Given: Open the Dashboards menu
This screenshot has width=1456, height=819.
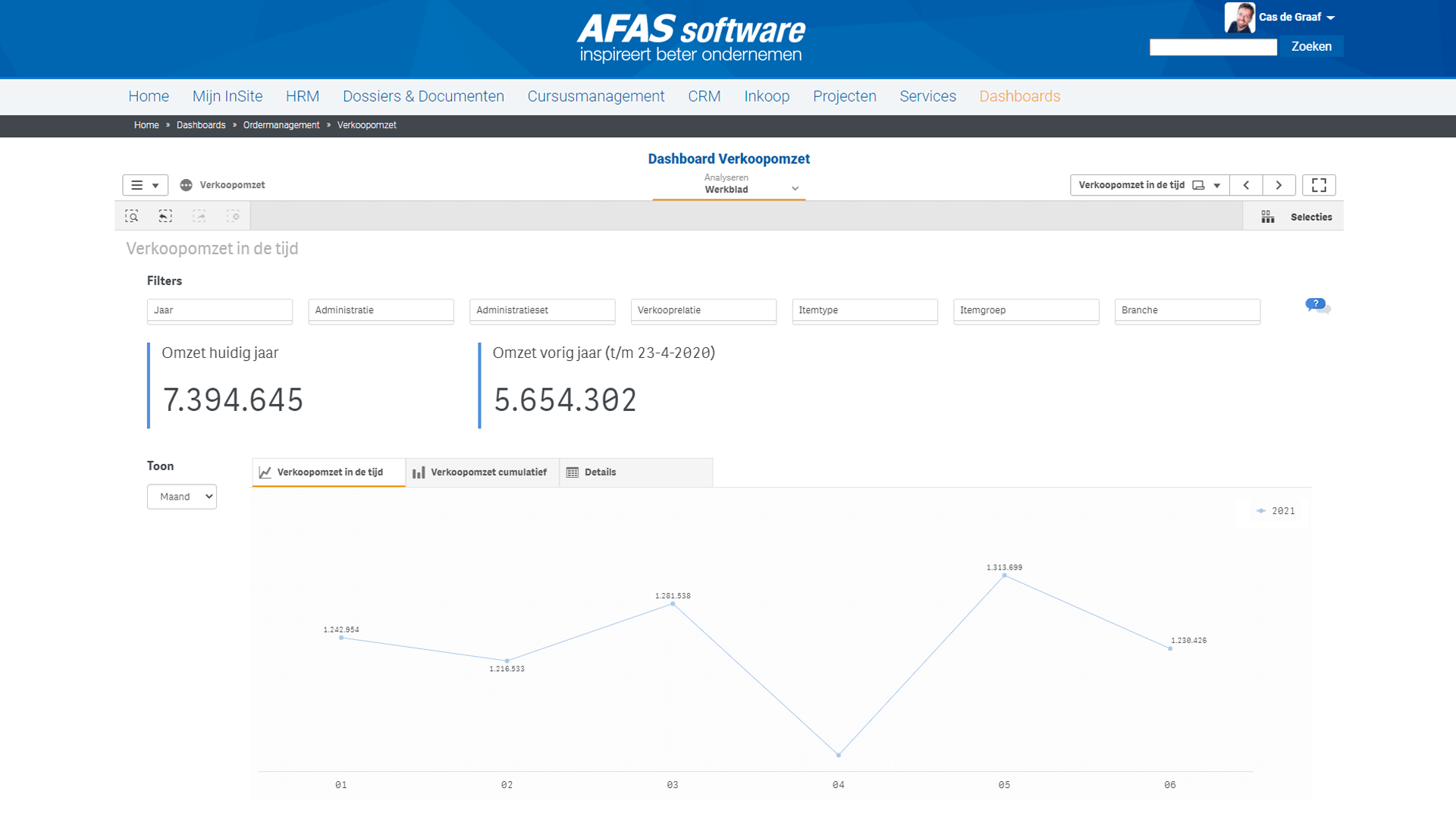Looking at the screenshot, I should (1020, 96).
